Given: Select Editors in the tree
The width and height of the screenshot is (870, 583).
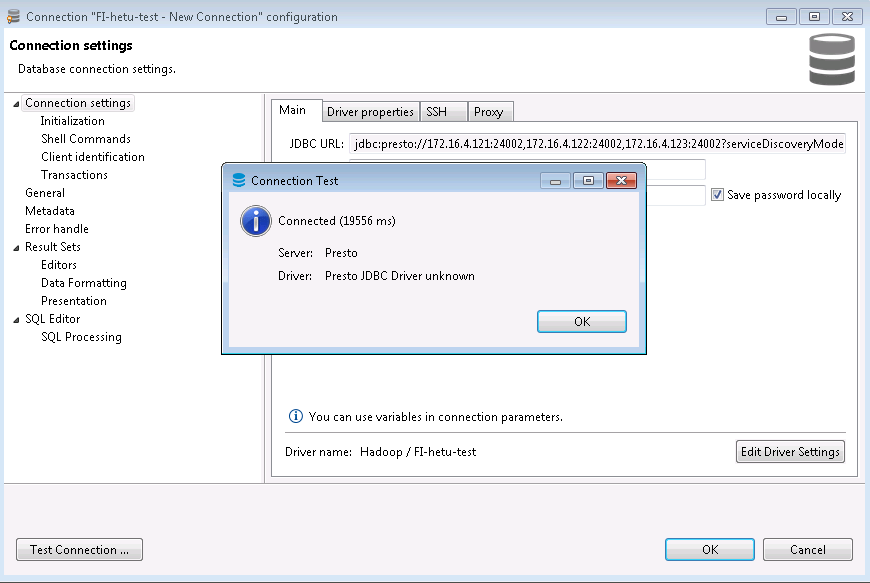Looking at the screenshot, I should coord(59,265).
